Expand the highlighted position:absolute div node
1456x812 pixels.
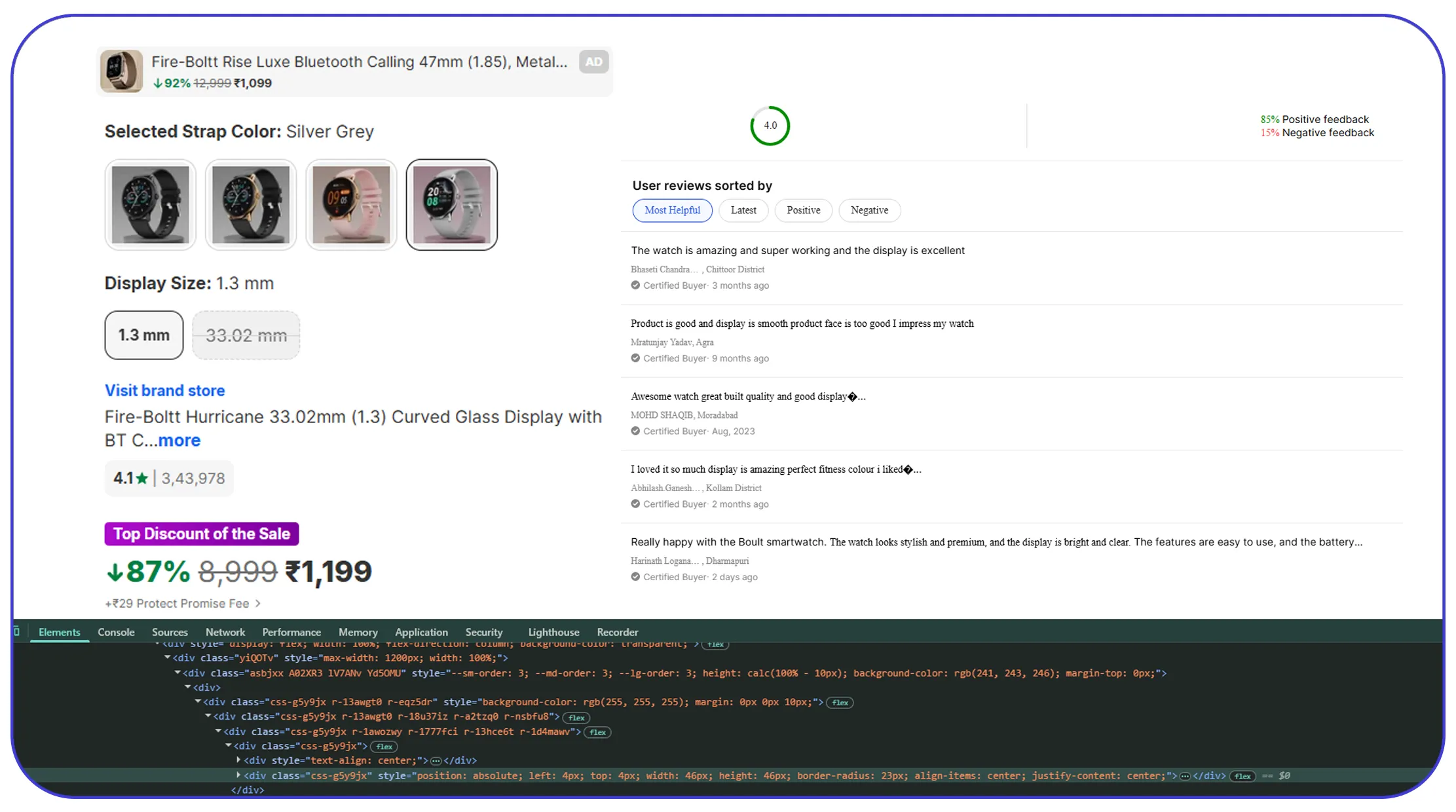238,775
